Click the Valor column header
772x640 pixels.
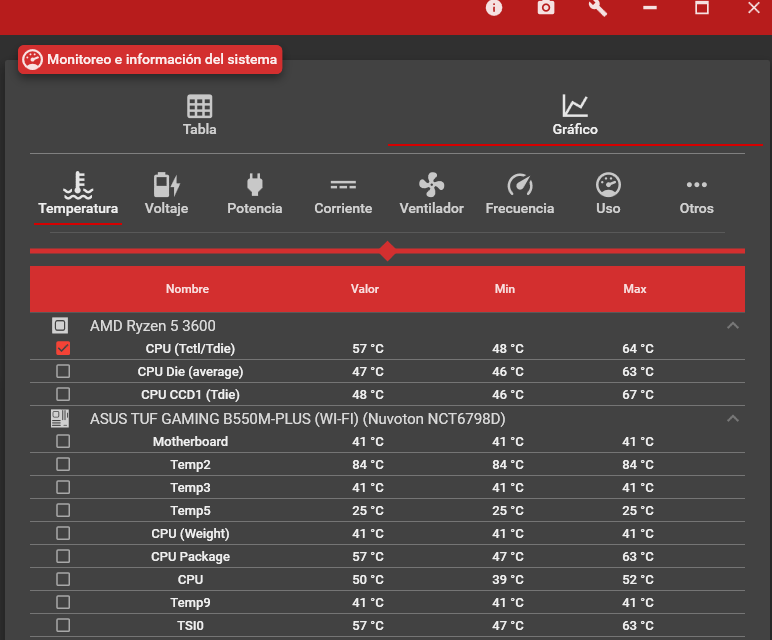[365, 289]
